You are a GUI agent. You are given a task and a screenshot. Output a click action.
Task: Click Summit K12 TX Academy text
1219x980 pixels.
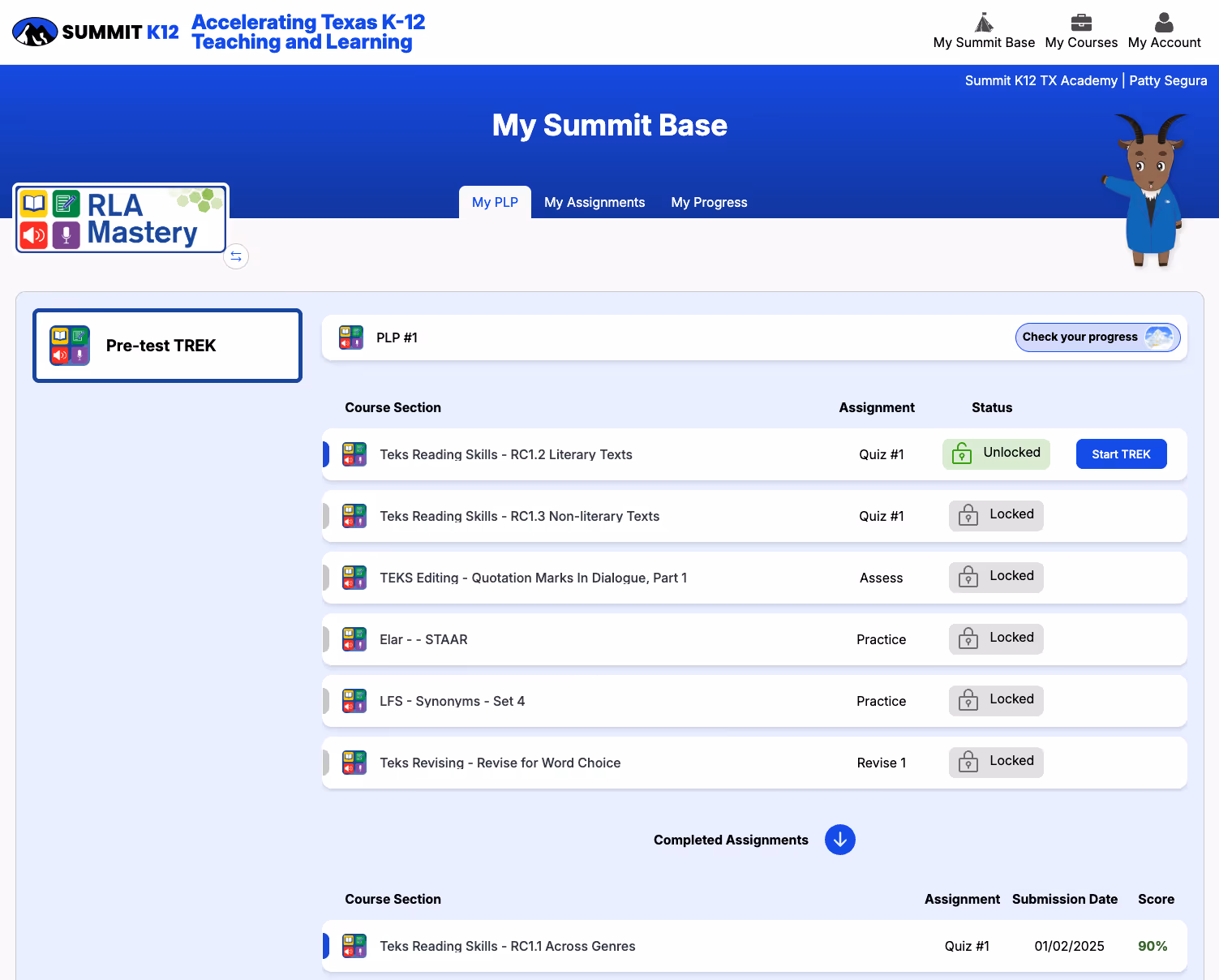[1041, 80]
